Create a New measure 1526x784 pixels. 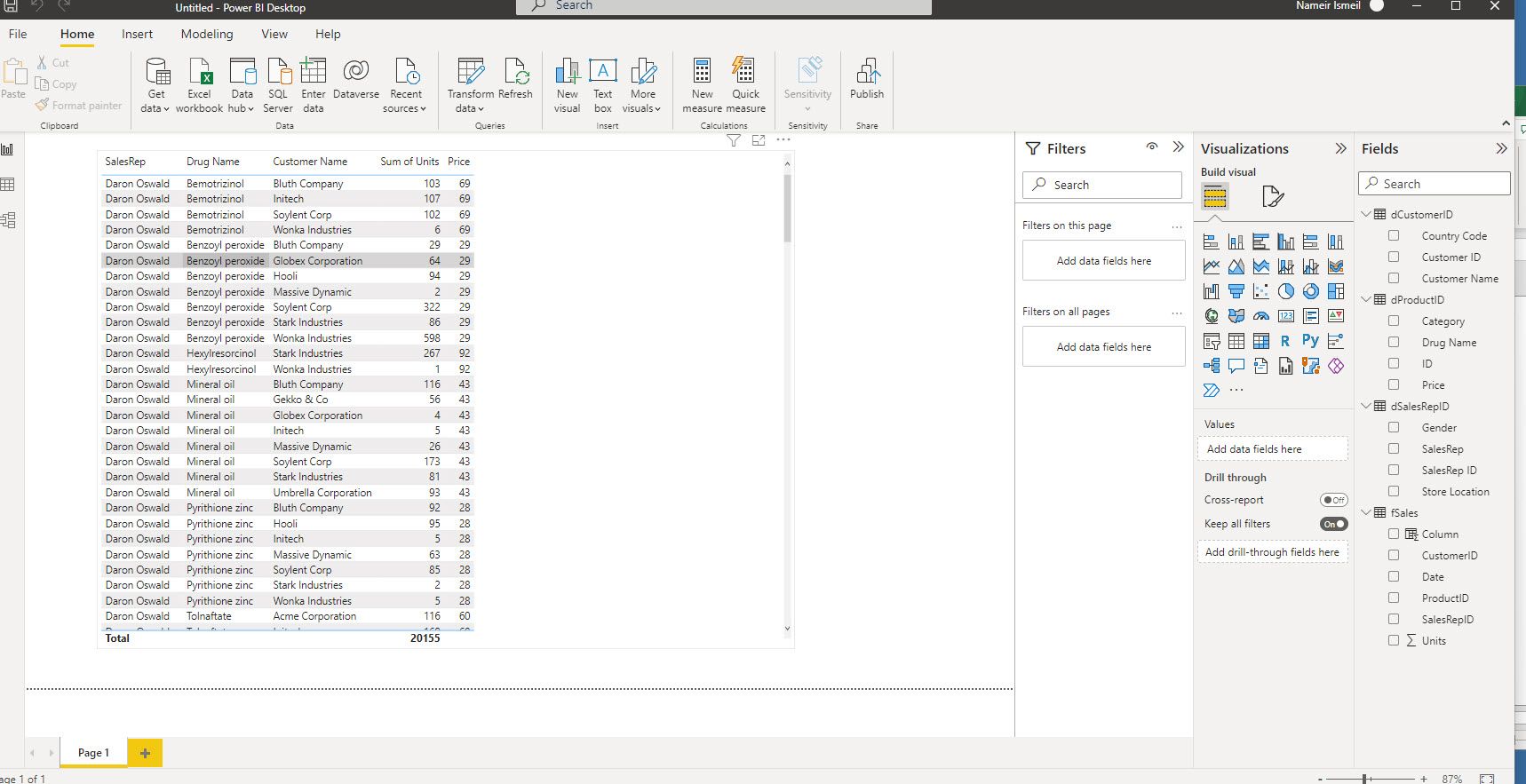click(x=702, y=85)
